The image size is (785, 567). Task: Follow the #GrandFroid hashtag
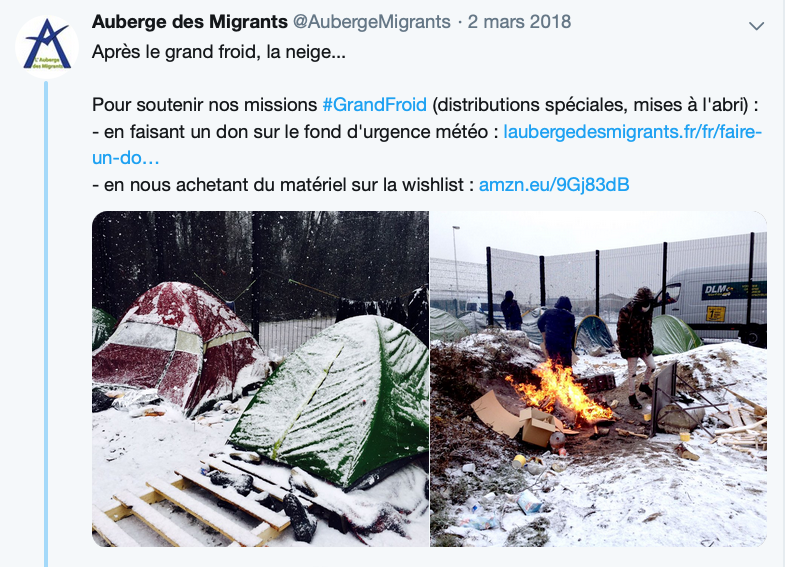pos(374,105)
